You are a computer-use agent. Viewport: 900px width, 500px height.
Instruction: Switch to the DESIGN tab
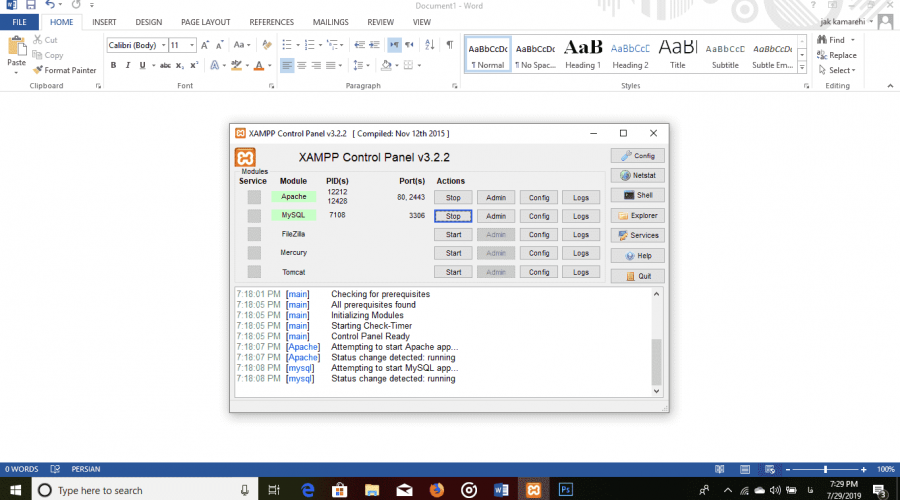pos(149,22)
